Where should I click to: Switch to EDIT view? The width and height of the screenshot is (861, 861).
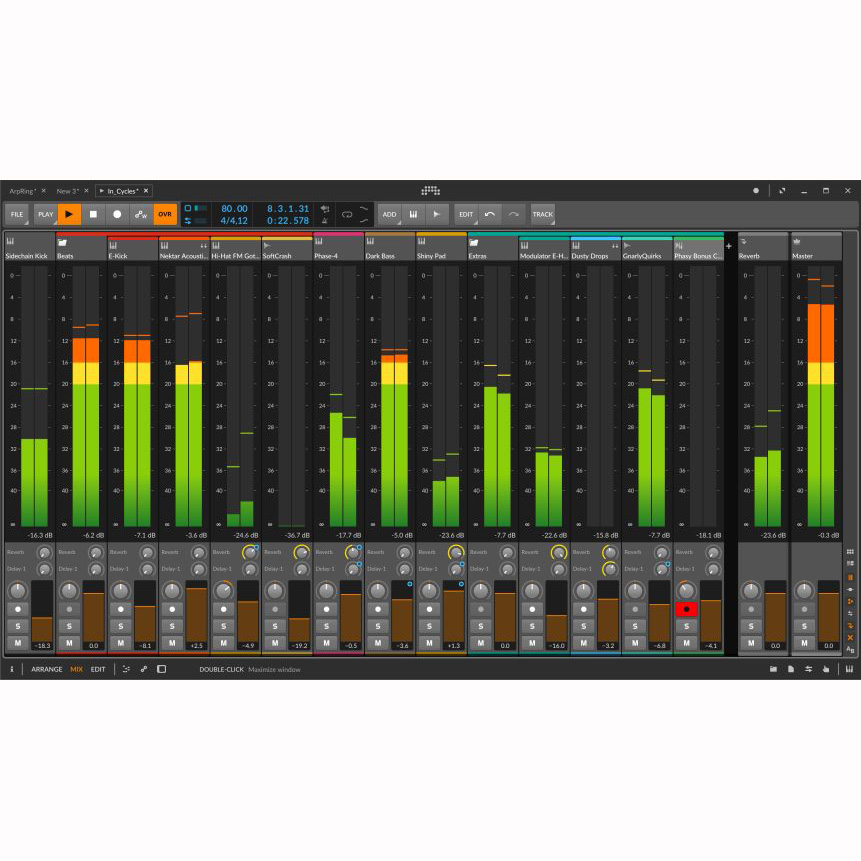[x=98, y=669]
